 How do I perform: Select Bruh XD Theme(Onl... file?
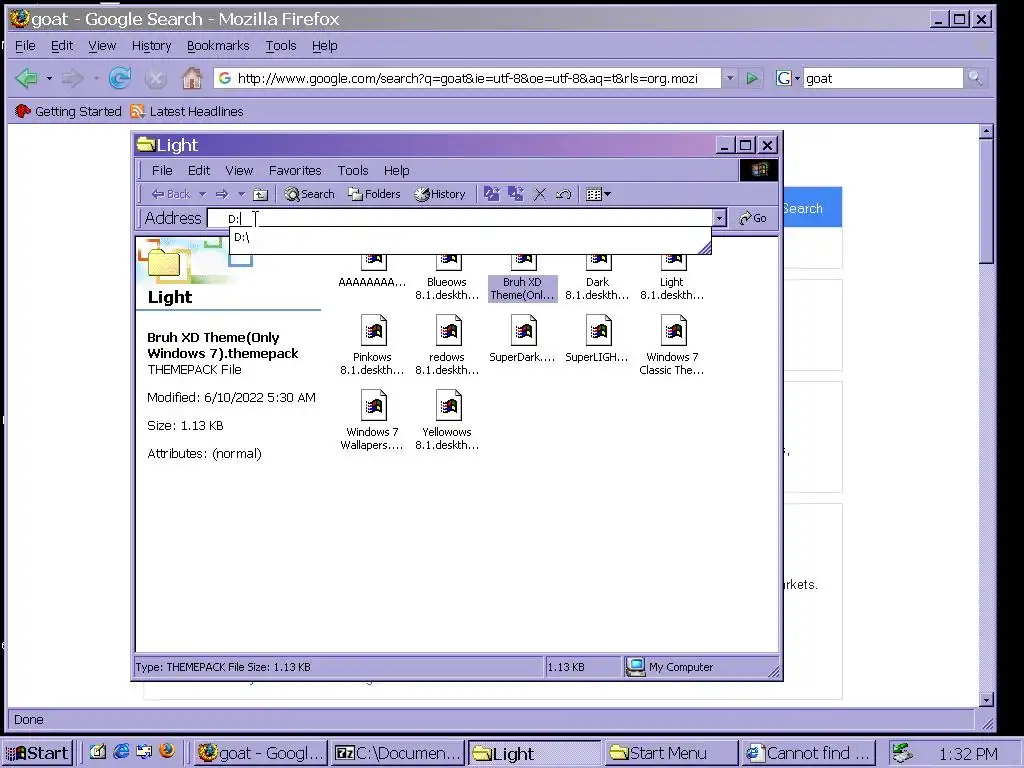(522, 279)
